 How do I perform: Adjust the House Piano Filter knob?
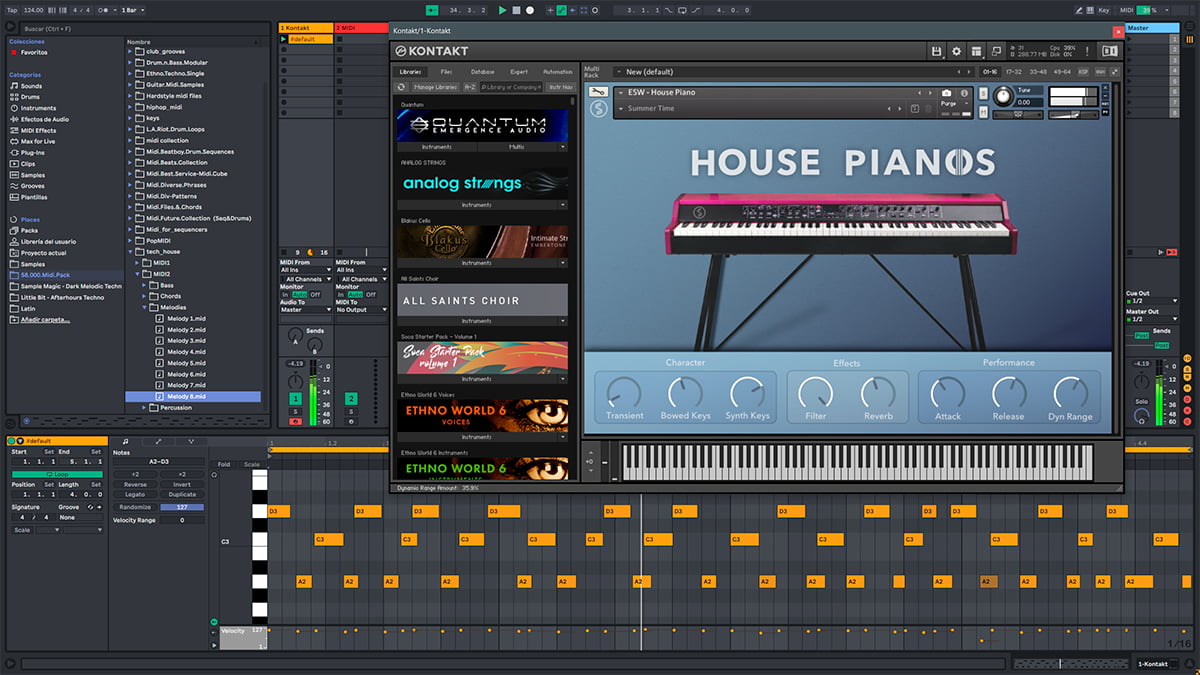pos(816,393)
